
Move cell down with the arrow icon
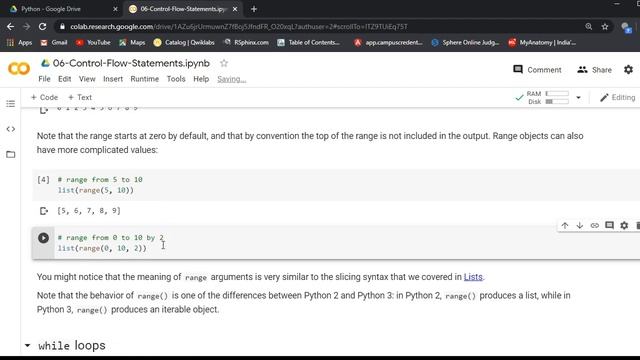580,225
